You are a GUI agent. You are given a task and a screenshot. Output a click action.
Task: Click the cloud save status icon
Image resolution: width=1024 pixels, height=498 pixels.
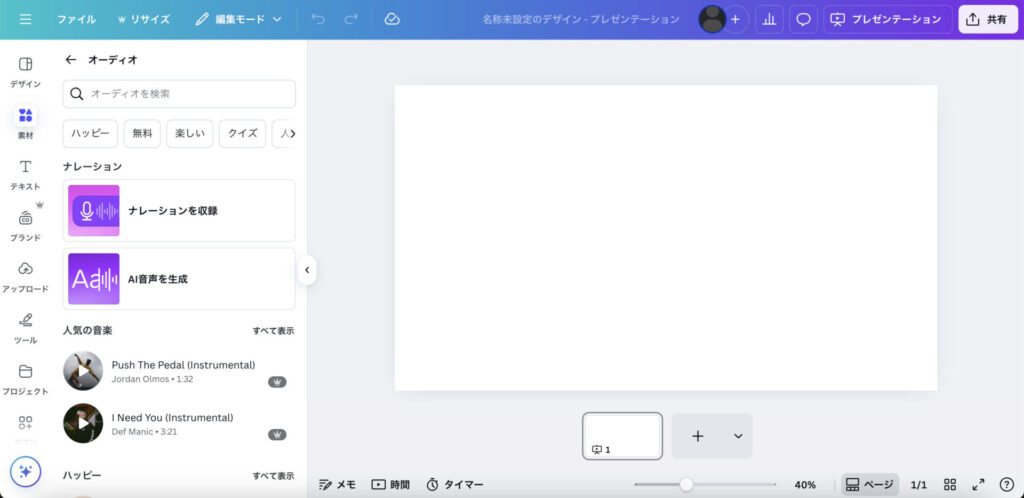click(x=392, y=19)
